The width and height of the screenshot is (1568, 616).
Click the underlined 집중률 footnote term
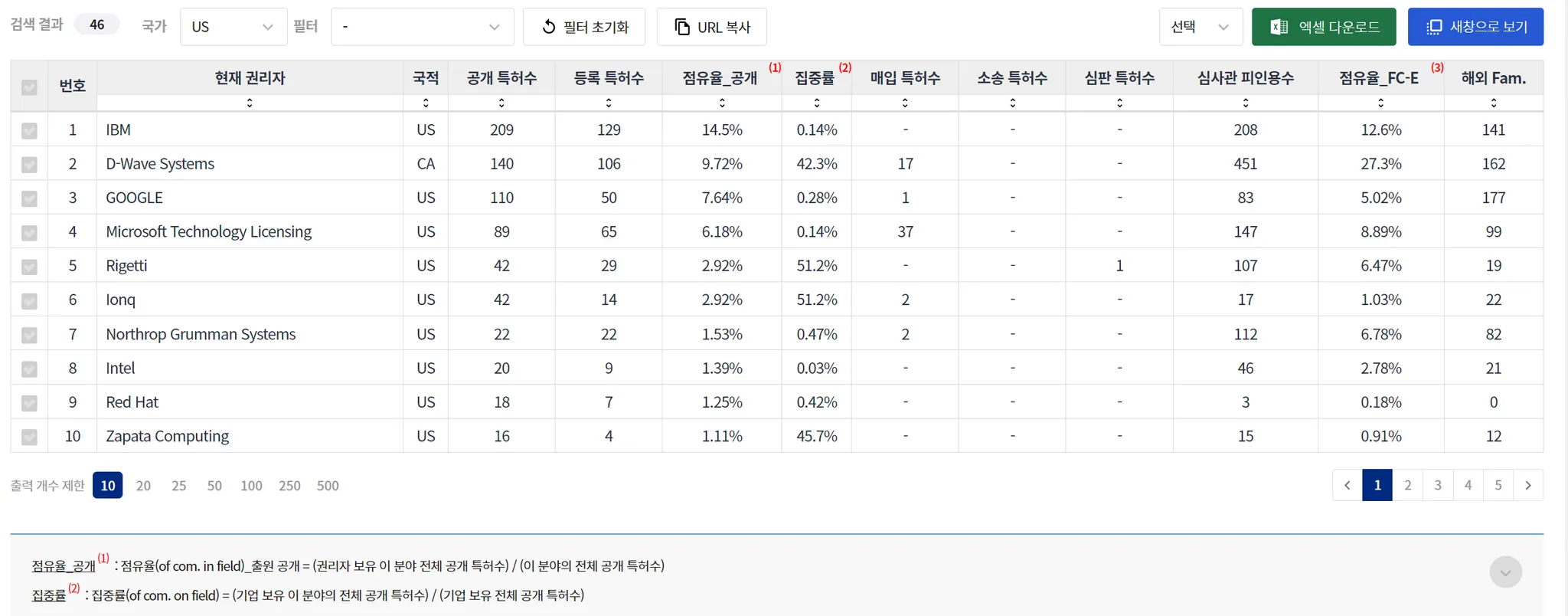pyautogui.click(x=49, y=595)
